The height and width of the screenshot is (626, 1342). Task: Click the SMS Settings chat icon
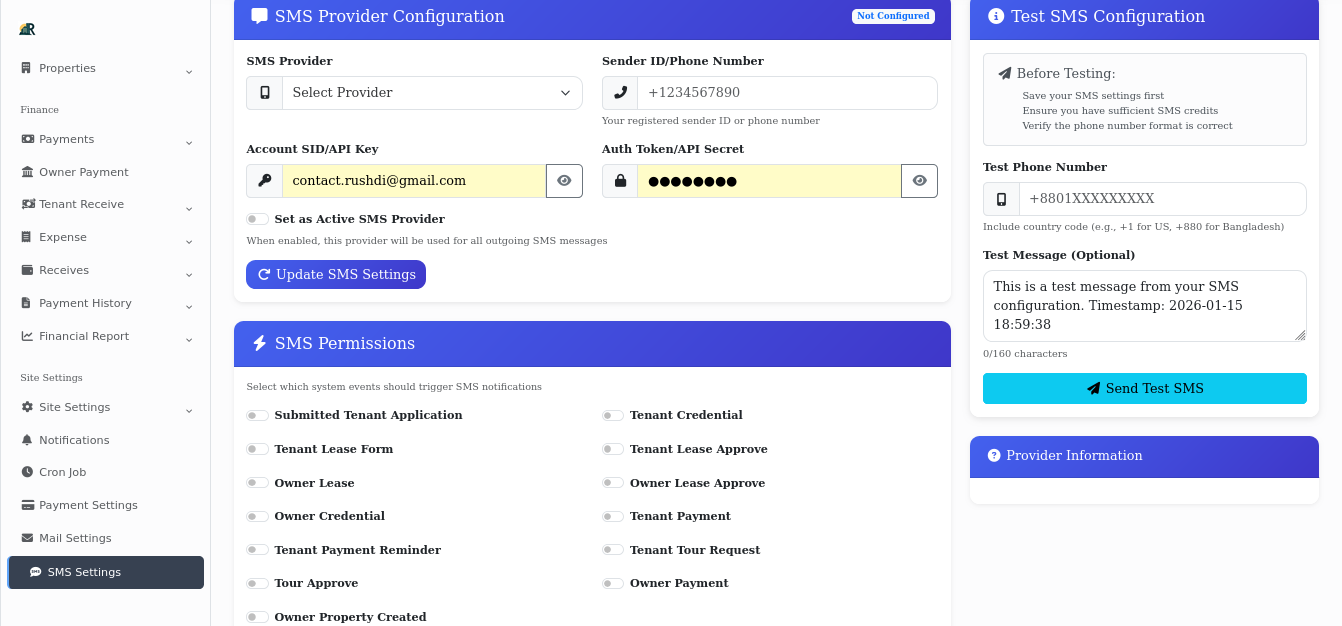(36, 572)
